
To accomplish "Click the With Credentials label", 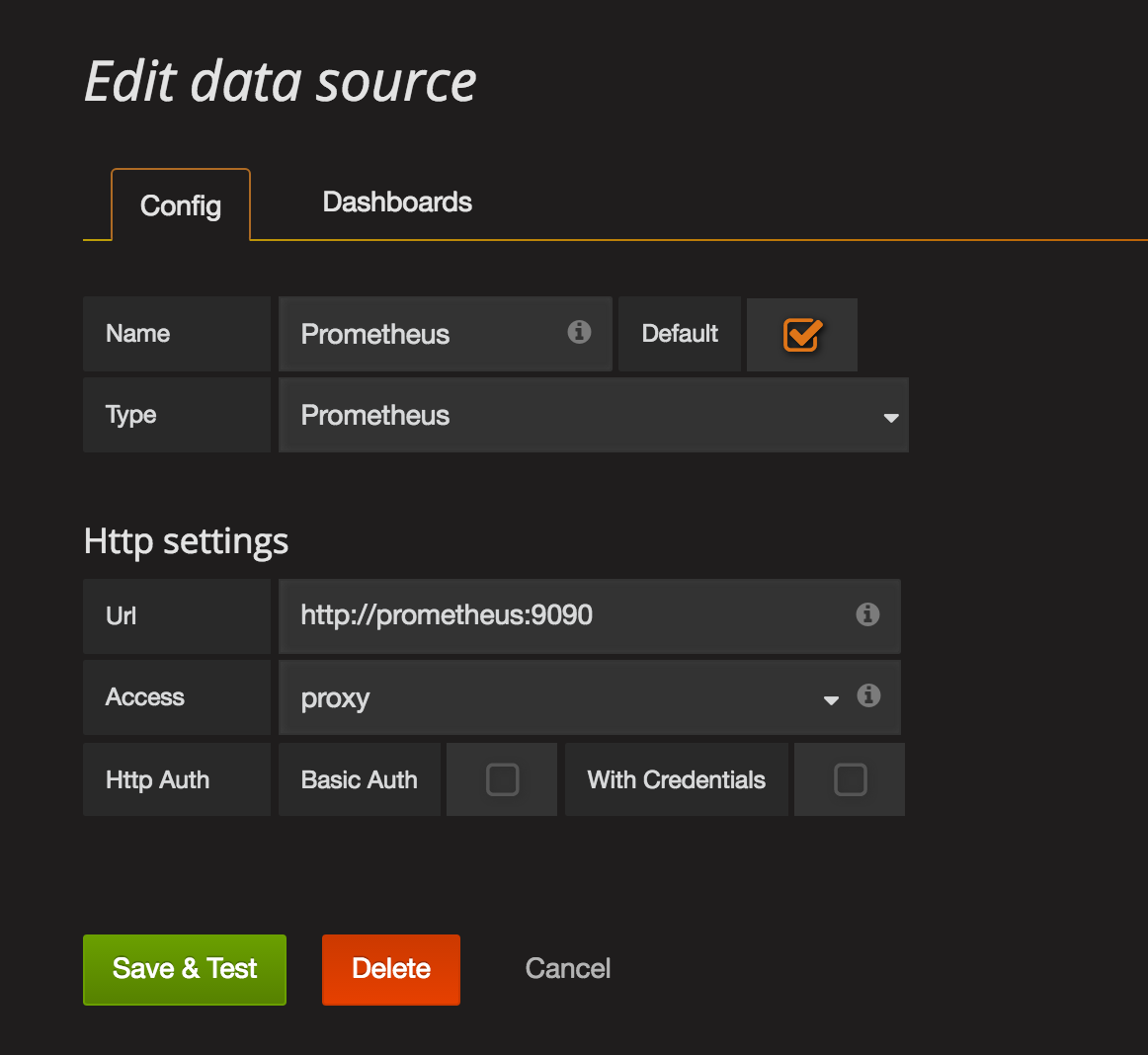I will pyautogui.click(x=677, y=779).
